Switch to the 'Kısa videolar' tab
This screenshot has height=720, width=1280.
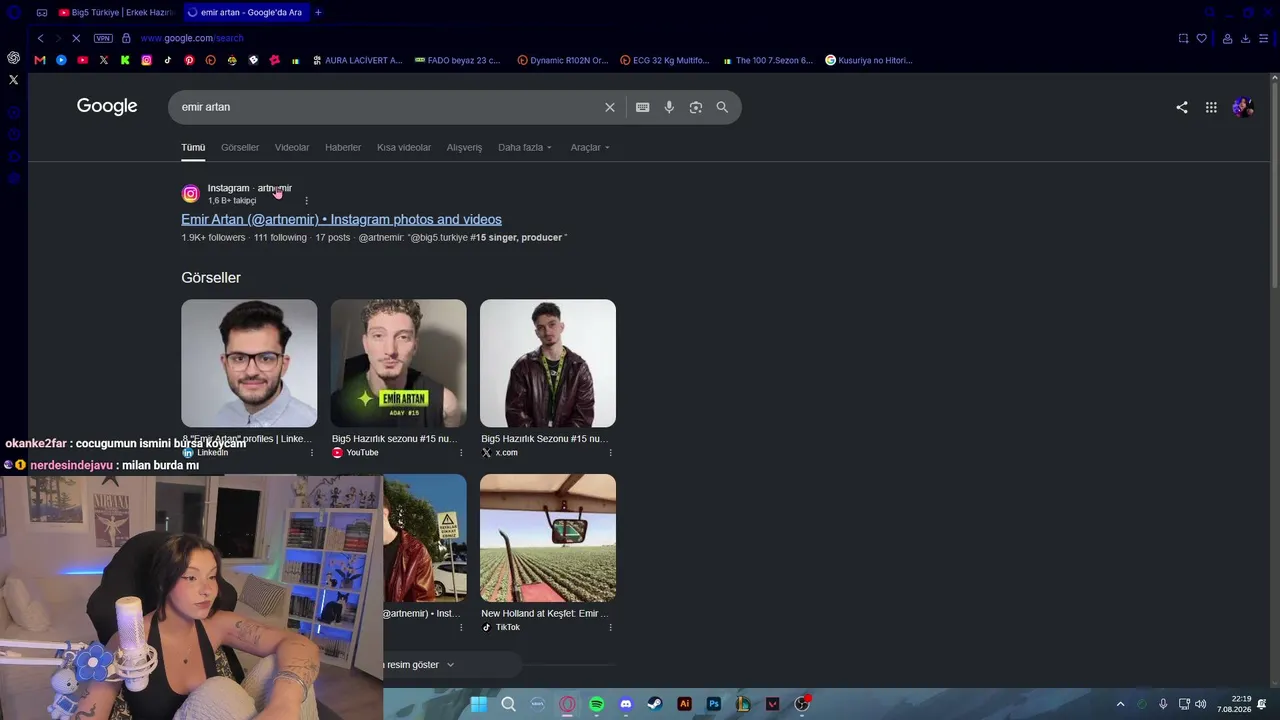[404, 147]
